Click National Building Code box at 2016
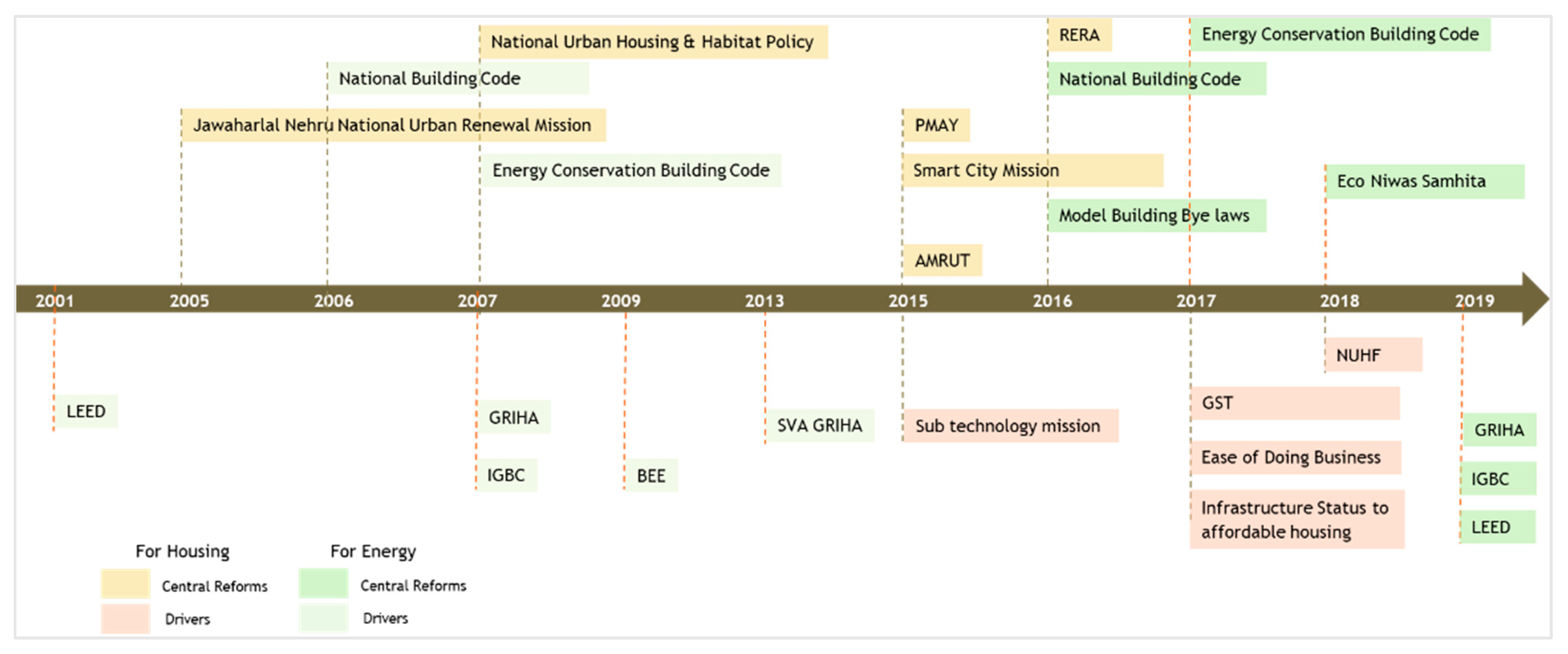 1157,79
